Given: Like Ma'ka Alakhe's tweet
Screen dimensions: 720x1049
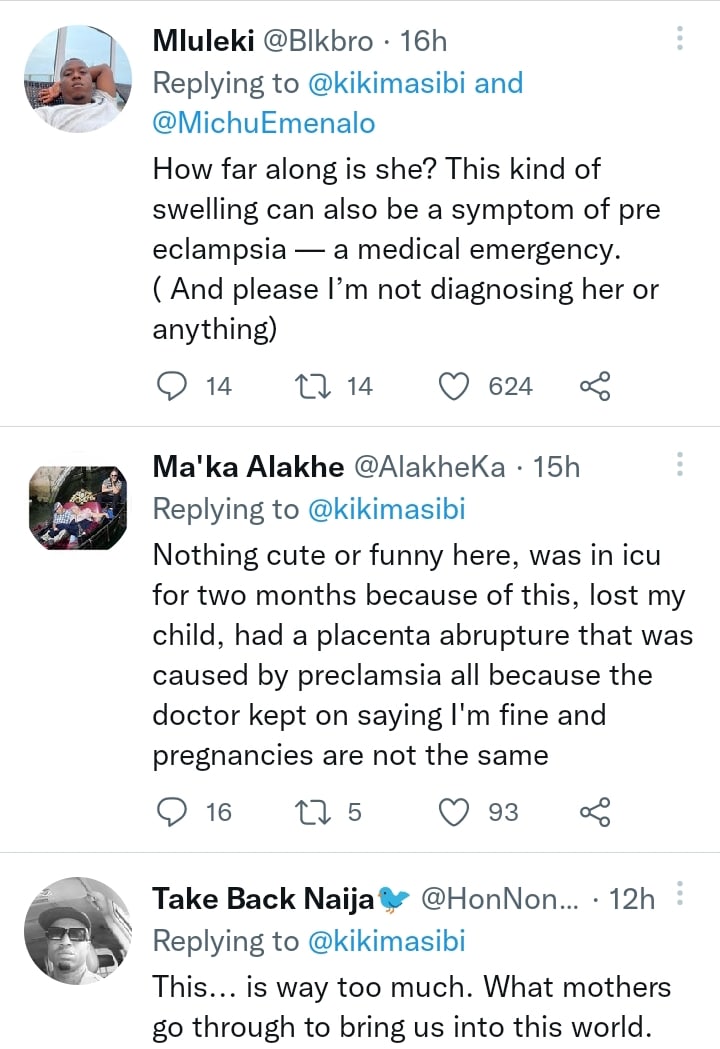Looking at the screenshot, I should click(x=456, y=812).
